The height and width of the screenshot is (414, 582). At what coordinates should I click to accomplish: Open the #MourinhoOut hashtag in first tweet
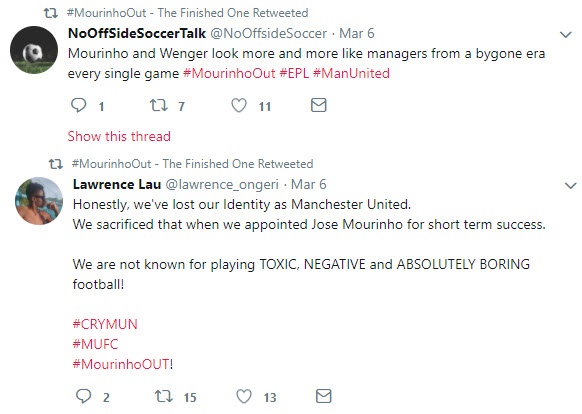[229, 74]
